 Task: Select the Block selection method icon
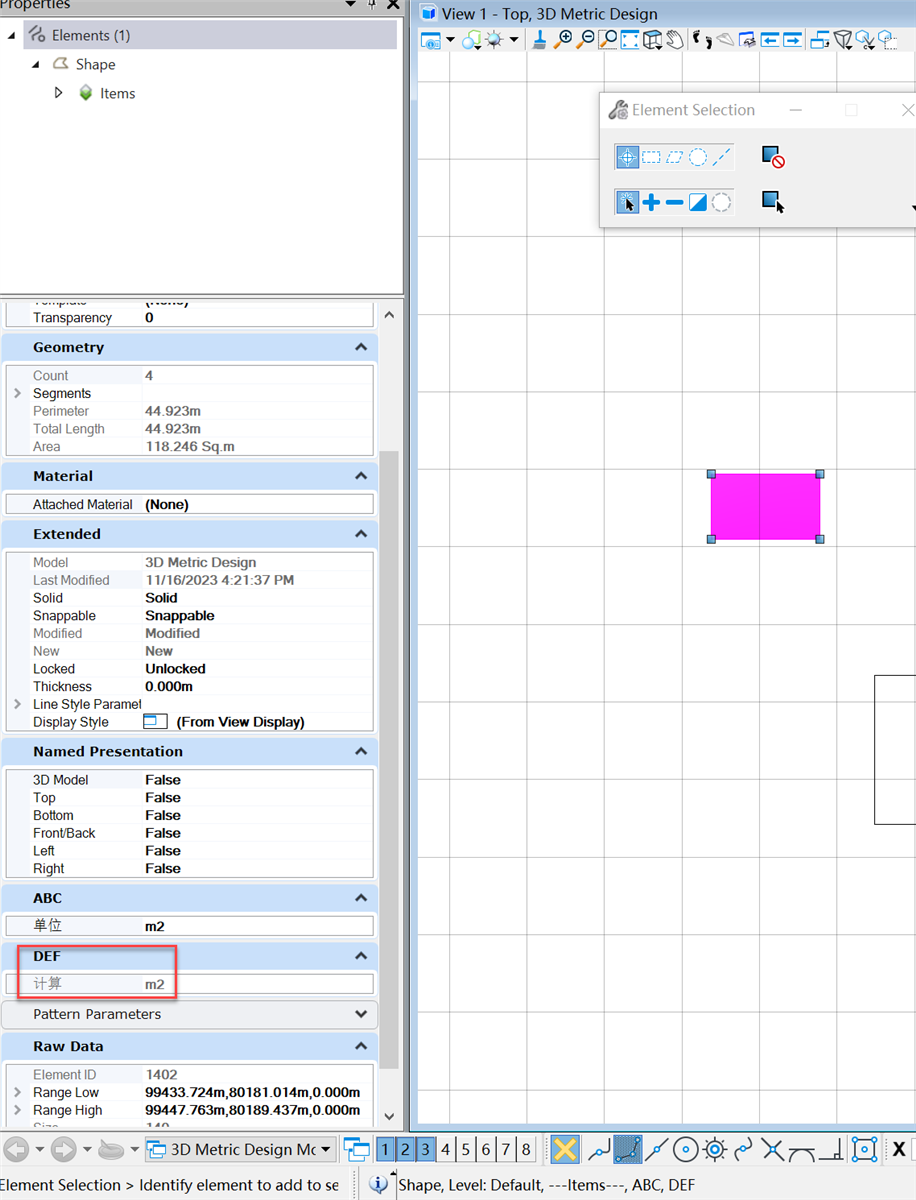pos(651,157)
